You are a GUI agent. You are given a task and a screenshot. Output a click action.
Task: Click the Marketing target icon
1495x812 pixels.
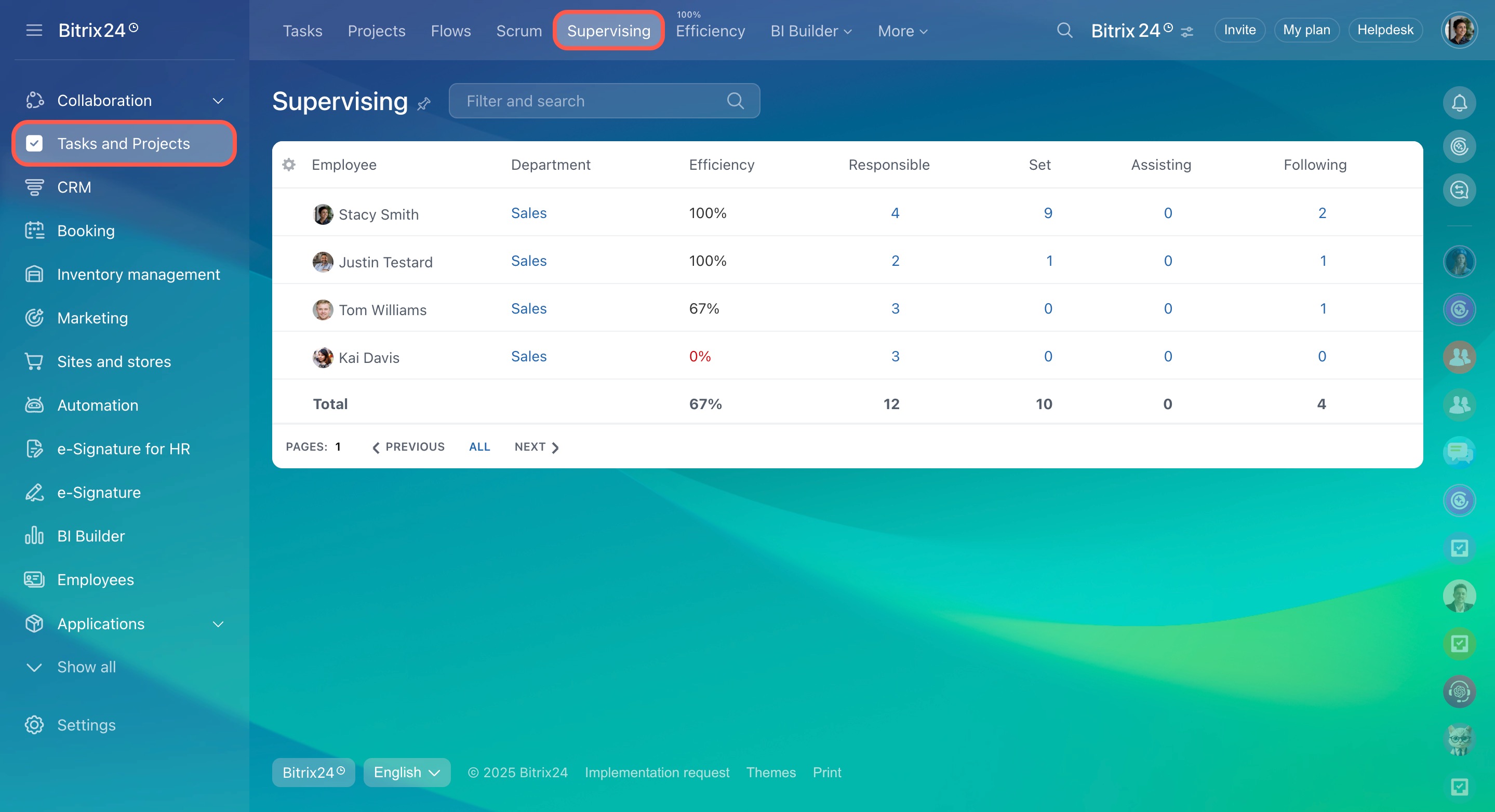point(34,318)
